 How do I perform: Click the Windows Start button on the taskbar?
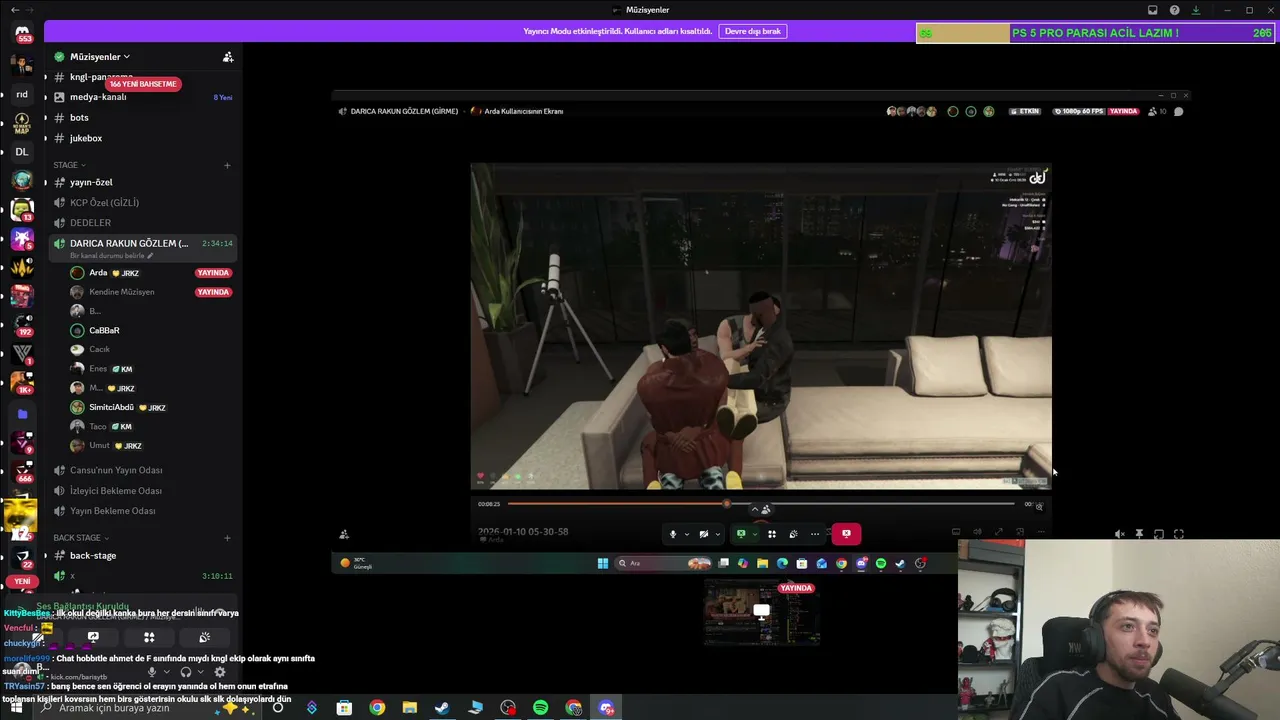pos(16,708)
